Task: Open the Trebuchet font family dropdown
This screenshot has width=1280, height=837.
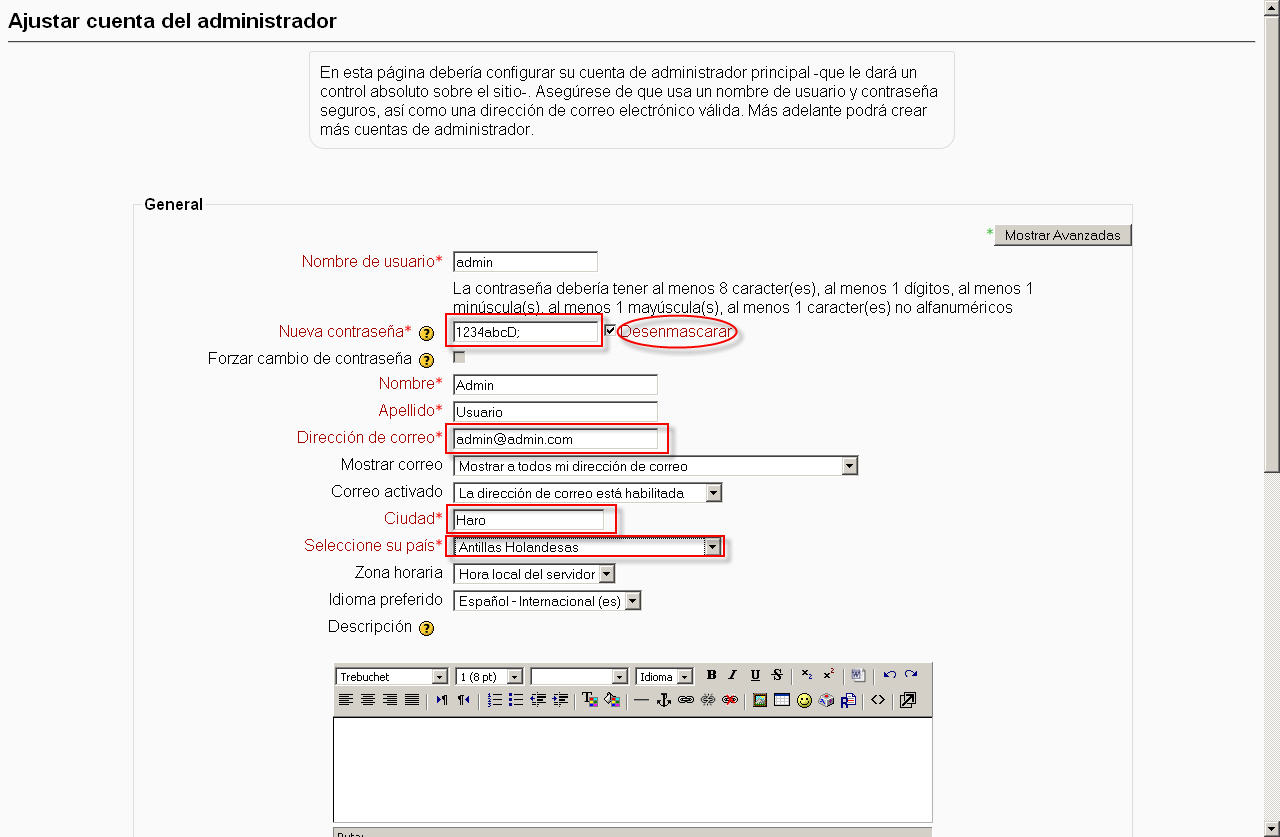Action: point(439,677)
